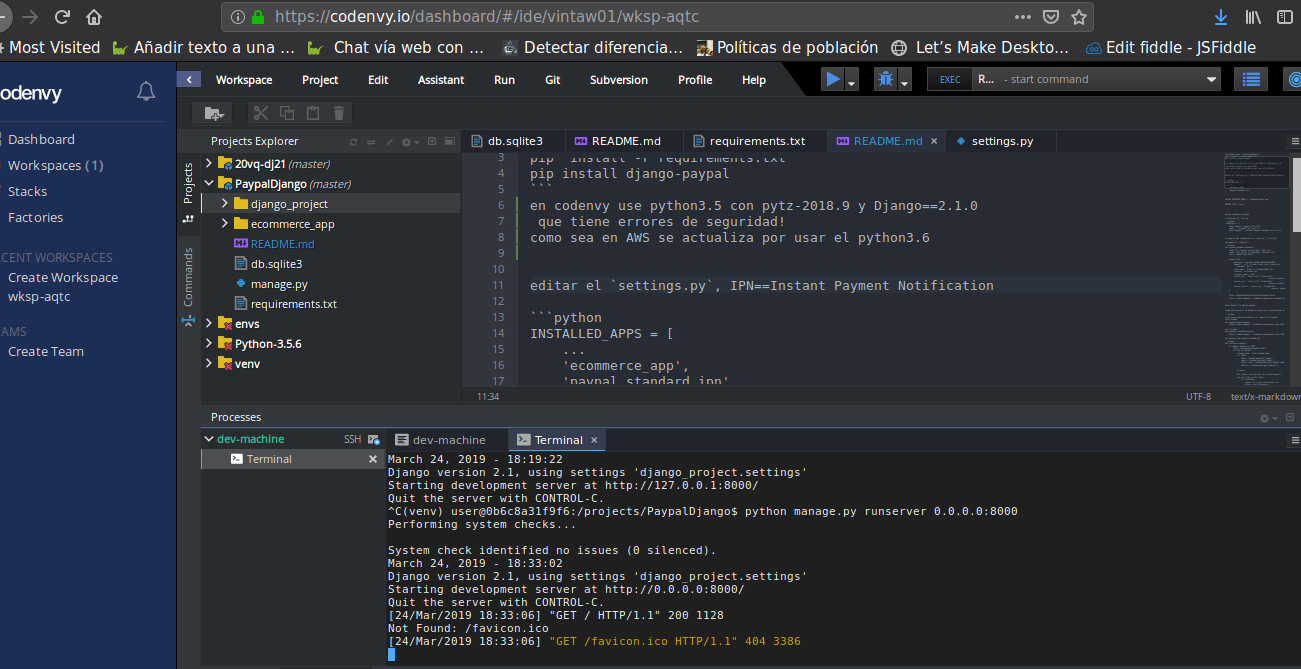Expand the envs folder
Viewport: 1301px width, 669px height.
(x=209, y=324)
